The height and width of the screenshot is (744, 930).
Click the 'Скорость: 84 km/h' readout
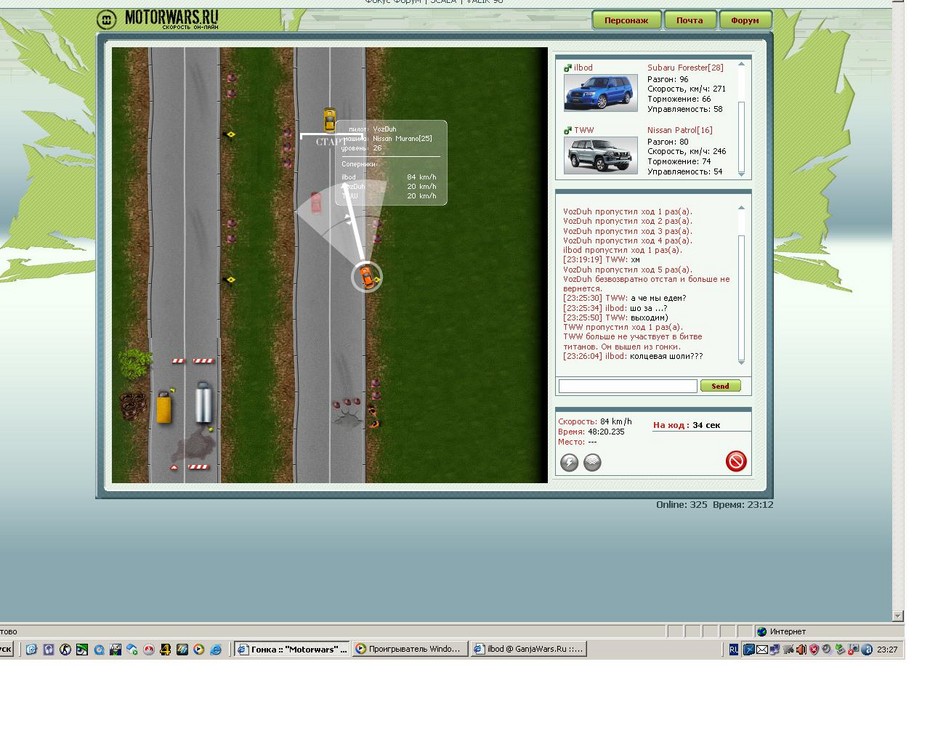[595, 421]
